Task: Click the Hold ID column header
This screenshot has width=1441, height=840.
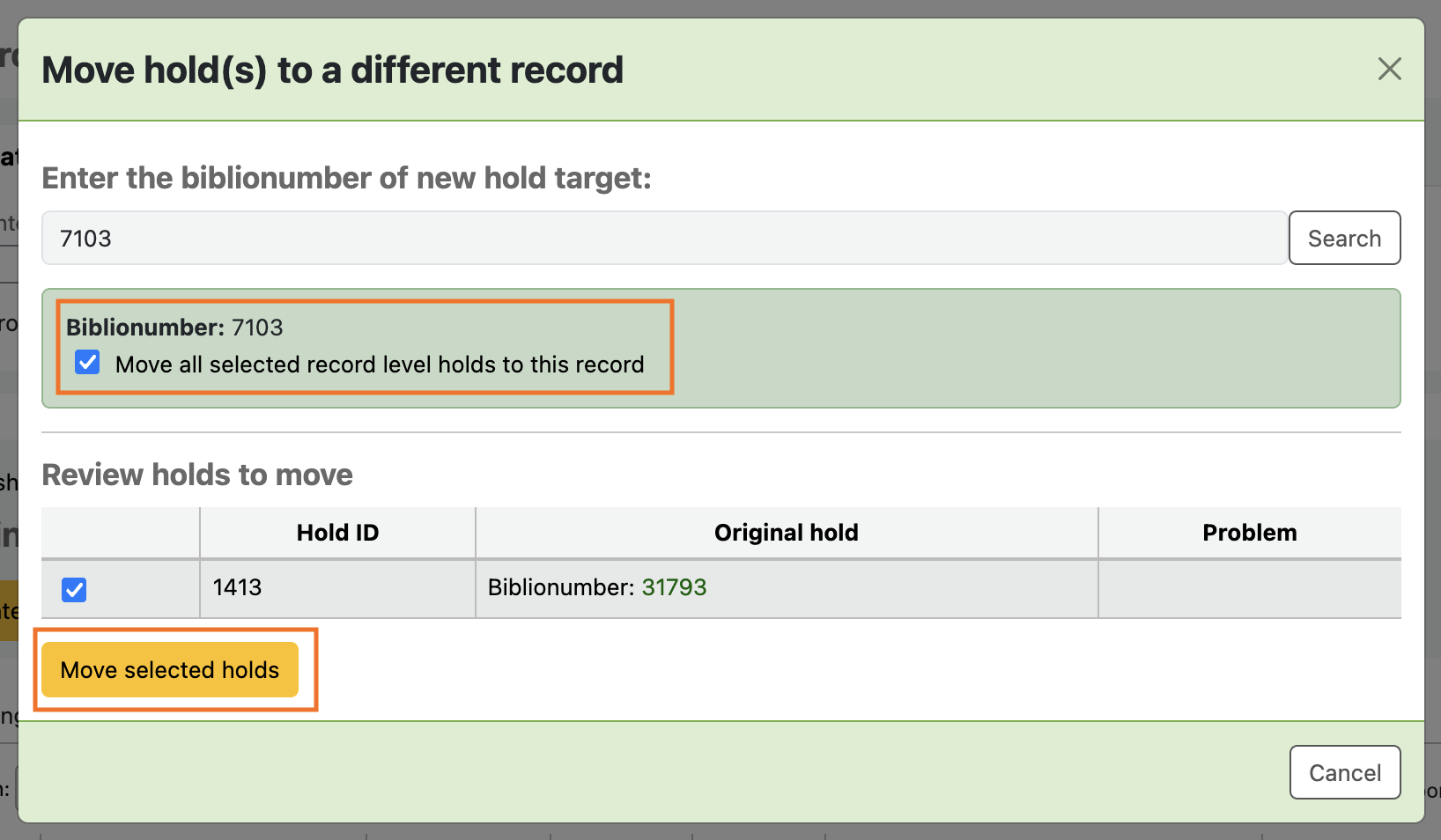Action: pyautogui.click(x=337, y=533)
